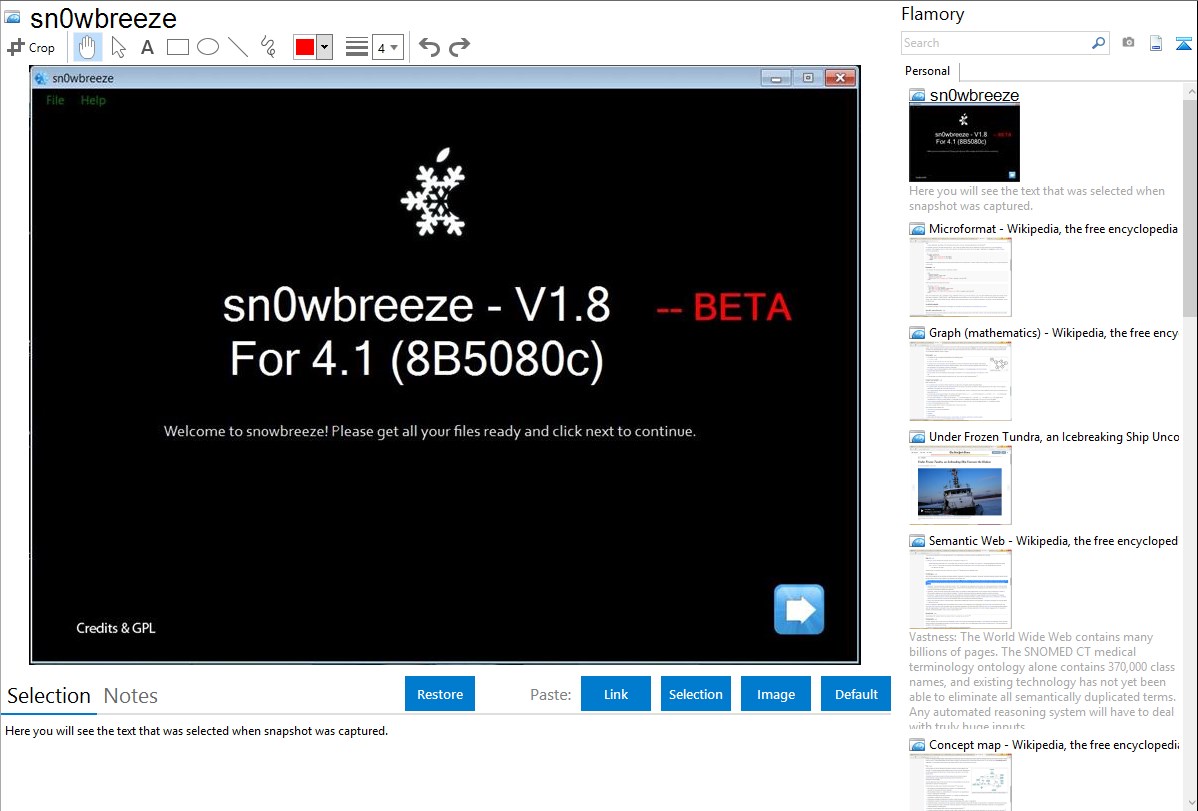Activate the hand pan tool

88,47
